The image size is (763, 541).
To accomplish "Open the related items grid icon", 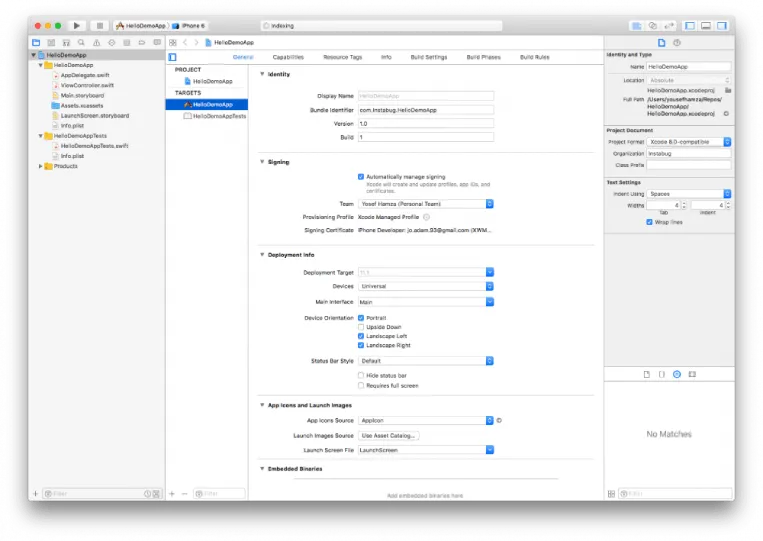I will (173, 43).
